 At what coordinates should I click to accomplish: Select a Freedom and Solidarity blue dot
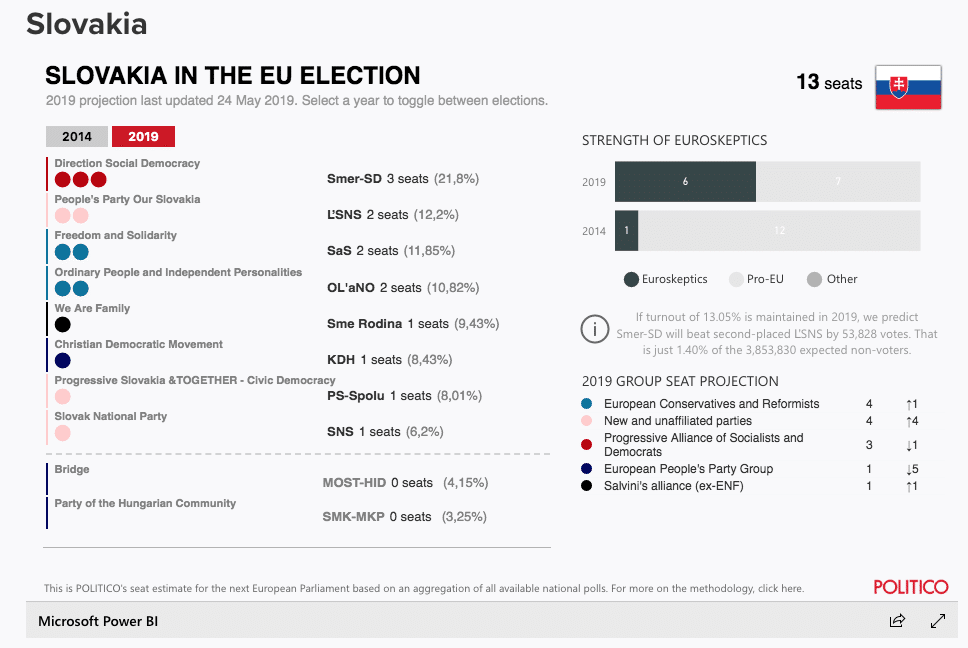62,252
